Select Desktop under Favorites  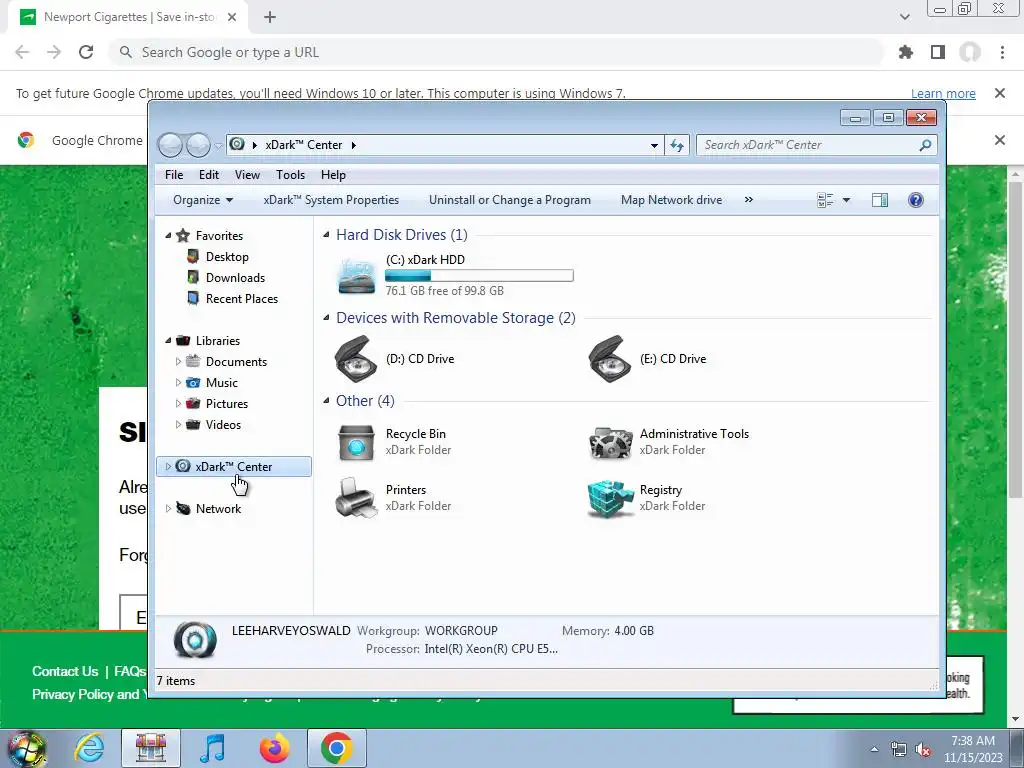(x=227, y=257)
